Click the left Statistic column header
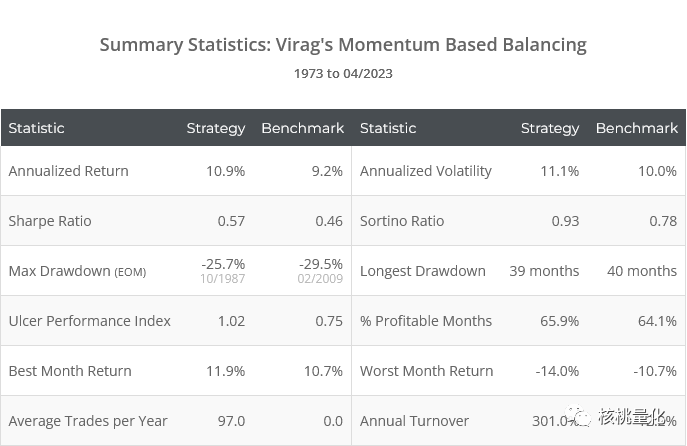Screen dimensions: 687x446 point(36,128)
